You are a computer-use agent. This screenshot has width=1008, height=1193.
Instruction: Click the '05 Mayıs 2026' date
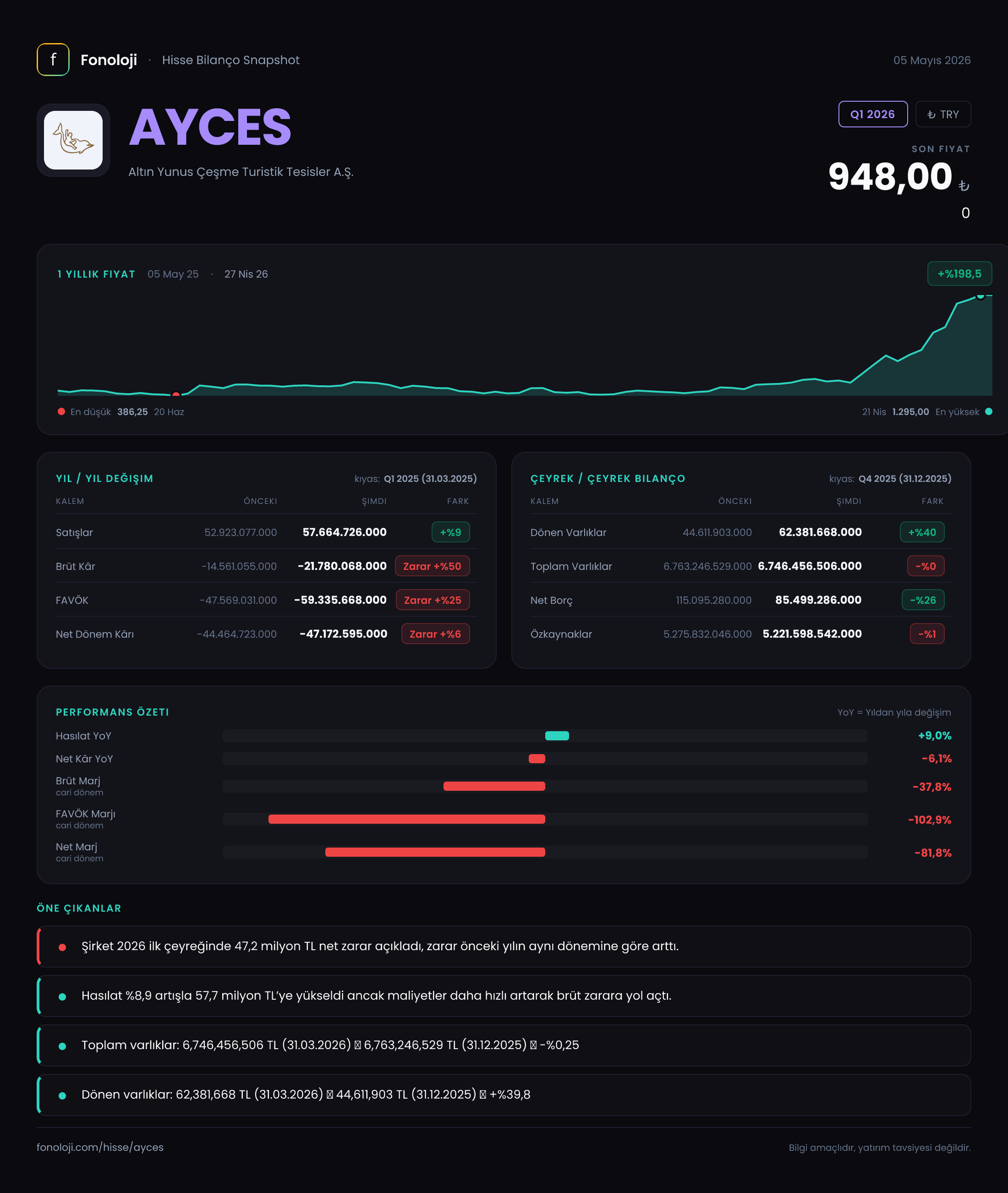pyautogui.click(x=931, y=60)
